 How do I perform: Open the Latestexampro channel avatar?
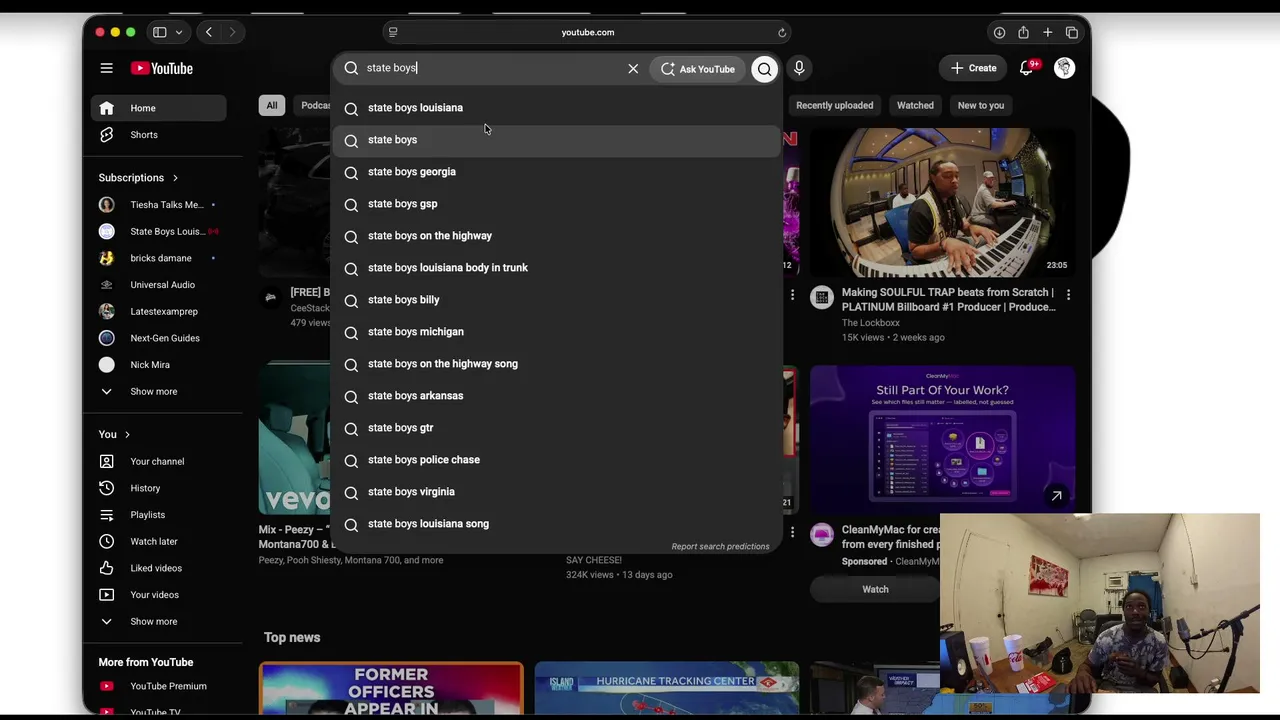(107, 312)
